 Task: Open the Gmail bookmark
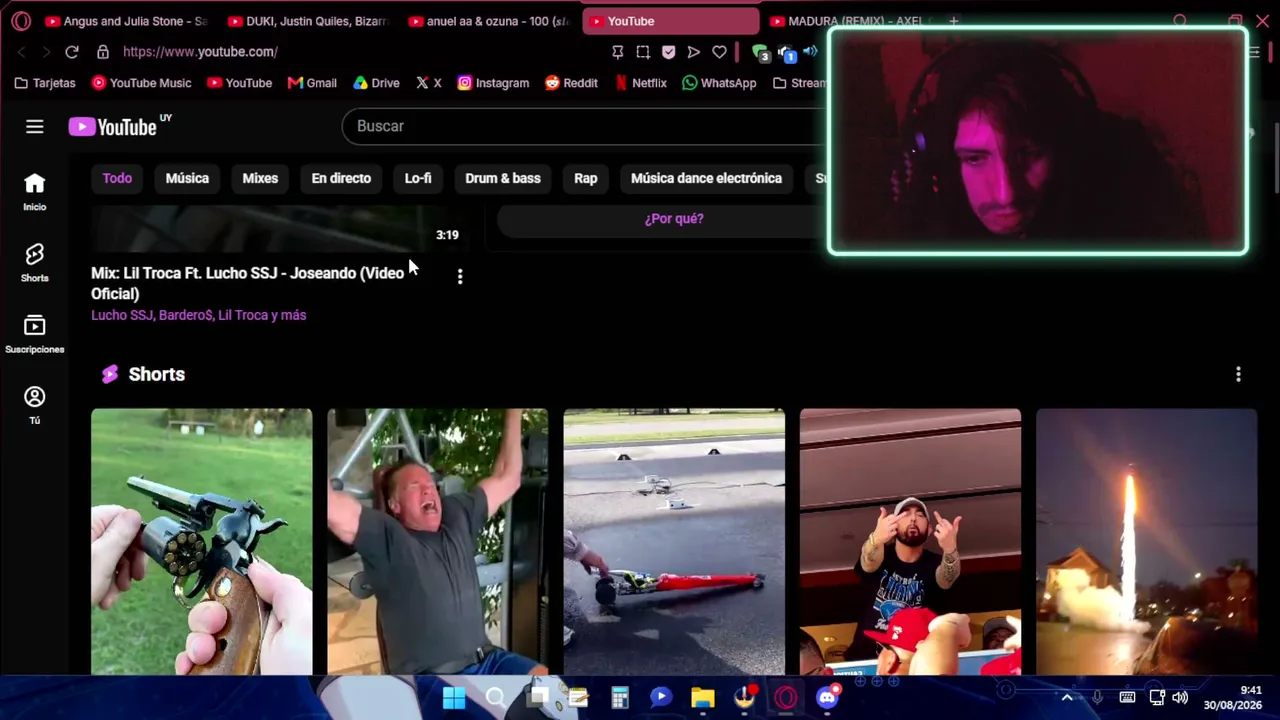click(312, 83)
